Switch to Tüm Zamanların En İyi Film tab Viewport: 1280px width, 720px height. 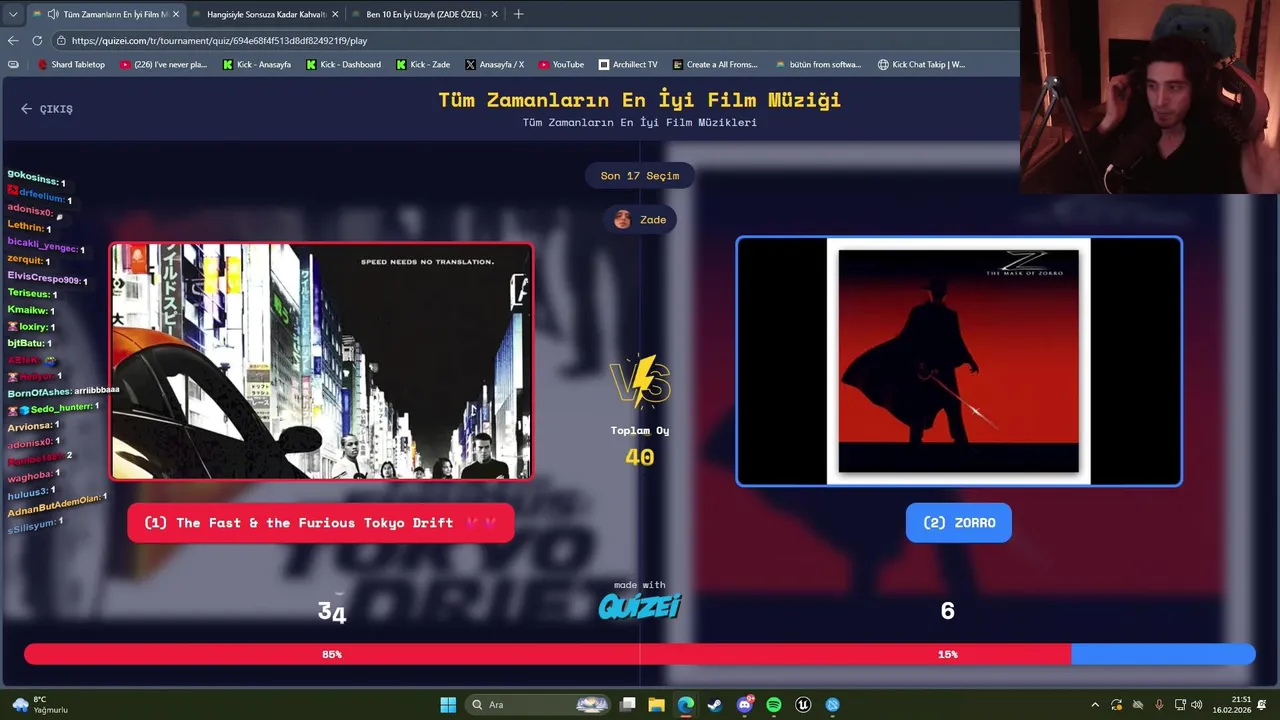point(108,14)
